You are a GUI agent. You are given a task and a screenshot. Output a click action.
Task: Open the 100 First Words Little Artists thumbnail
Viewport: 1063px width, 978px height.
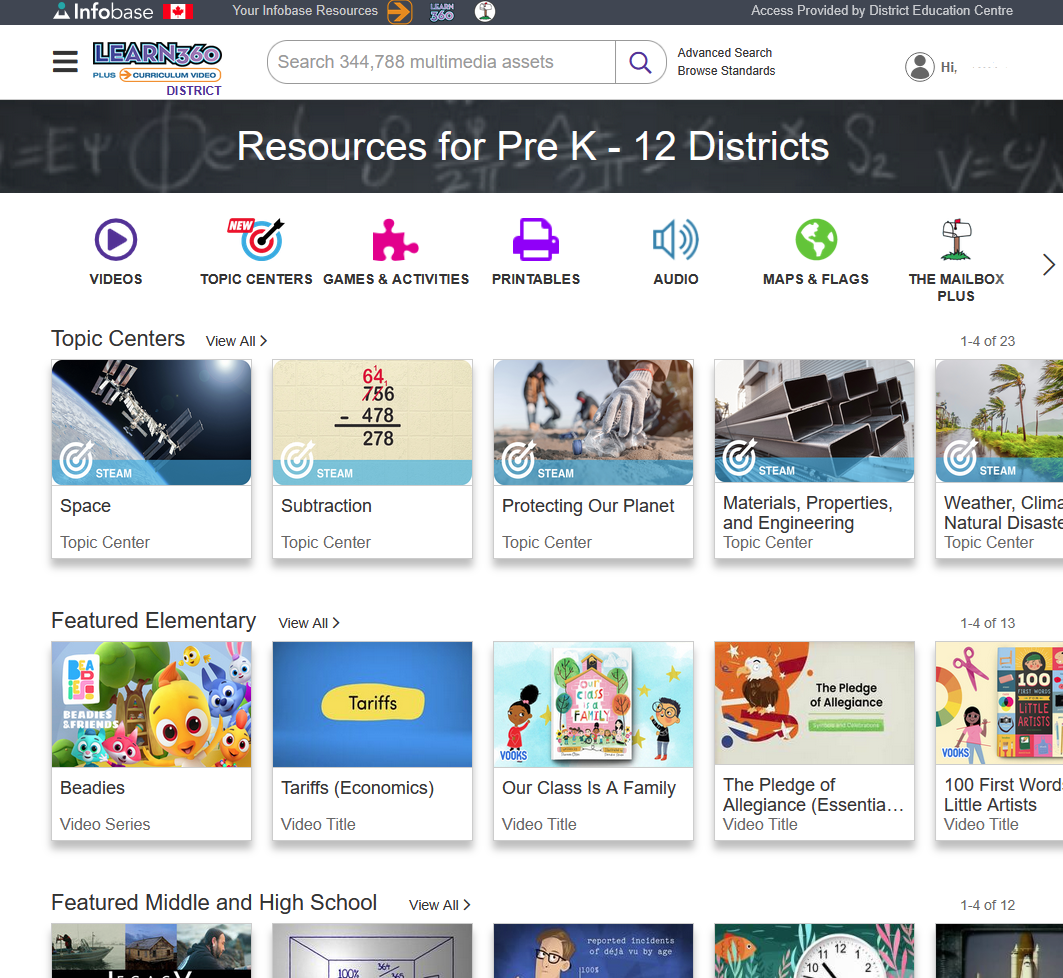[999, 703]
